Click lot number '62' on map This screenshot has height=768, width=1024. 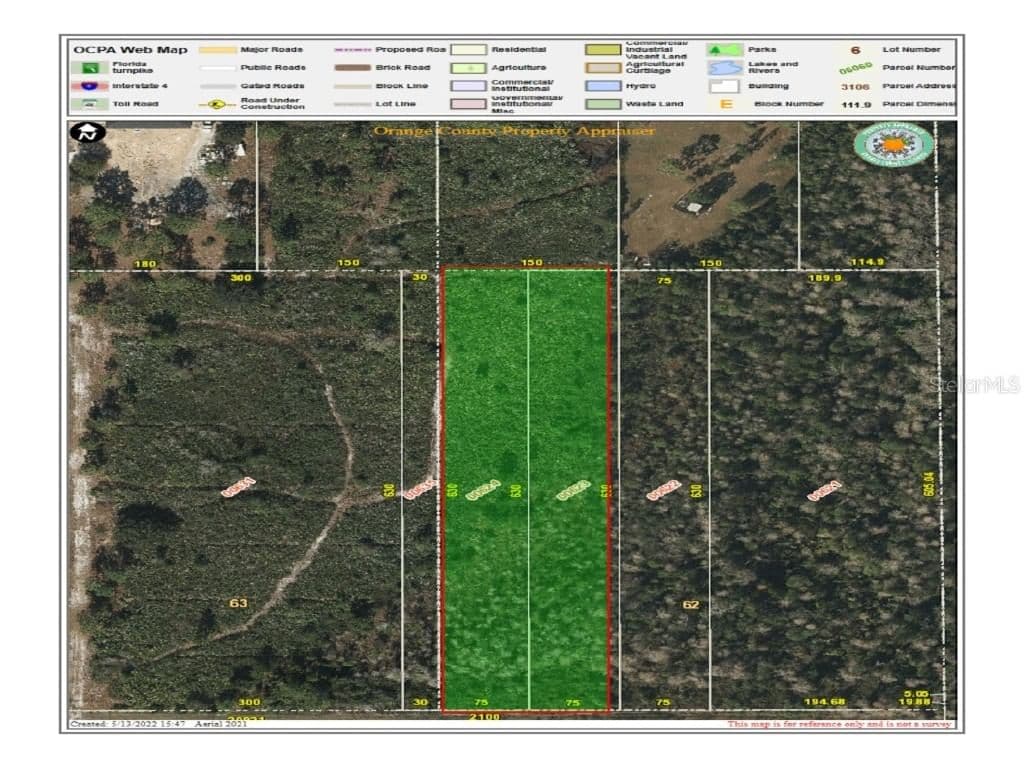tap(691, 605)
